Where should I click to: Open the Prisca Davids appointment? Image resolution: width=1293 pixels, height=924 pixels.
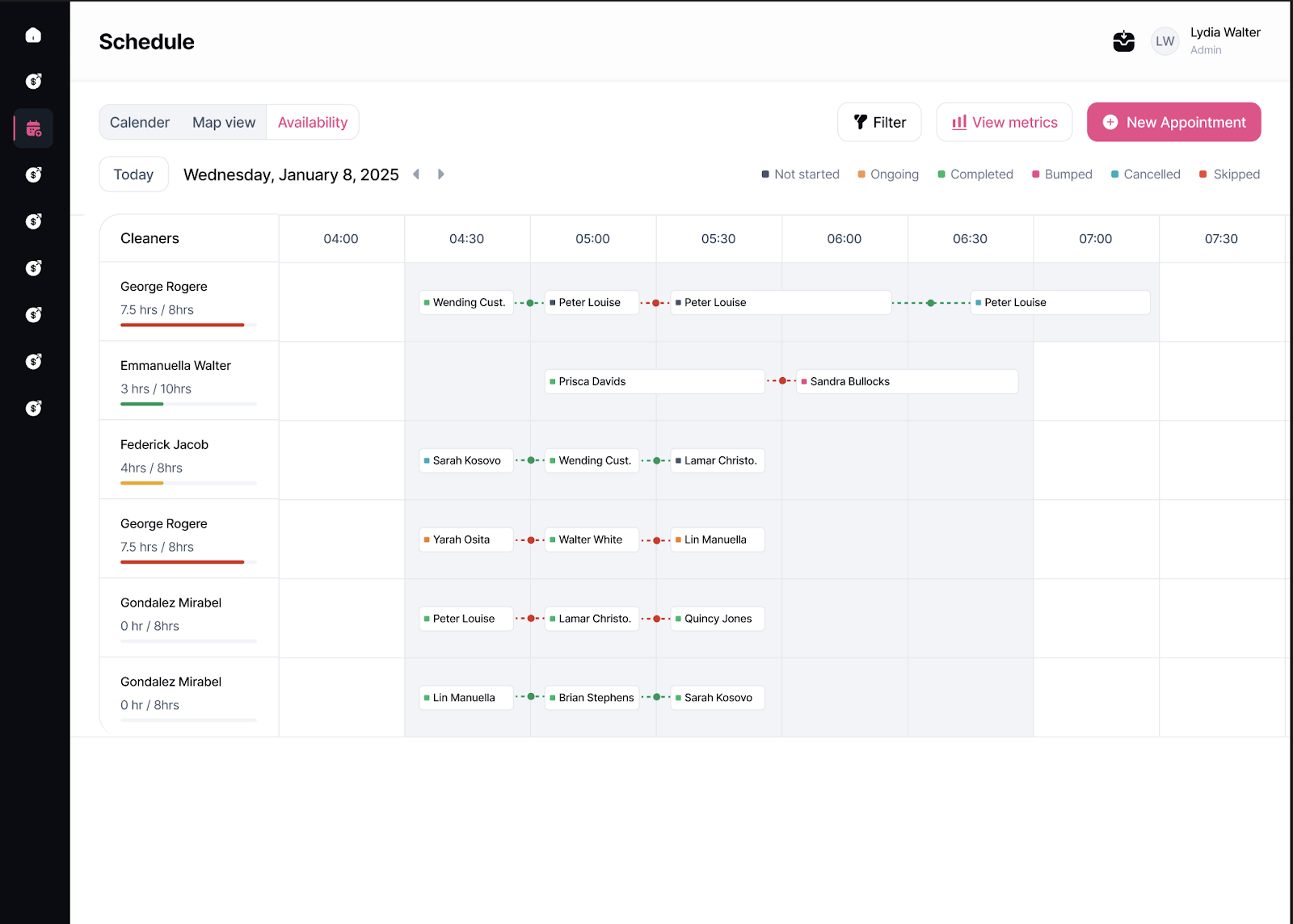click(655, 382)
